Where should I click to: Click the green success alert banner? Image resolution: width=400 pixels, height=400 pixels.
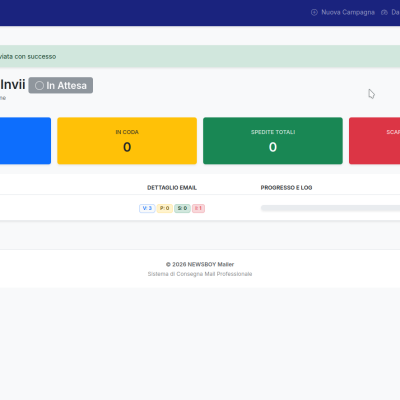[200, 56]
